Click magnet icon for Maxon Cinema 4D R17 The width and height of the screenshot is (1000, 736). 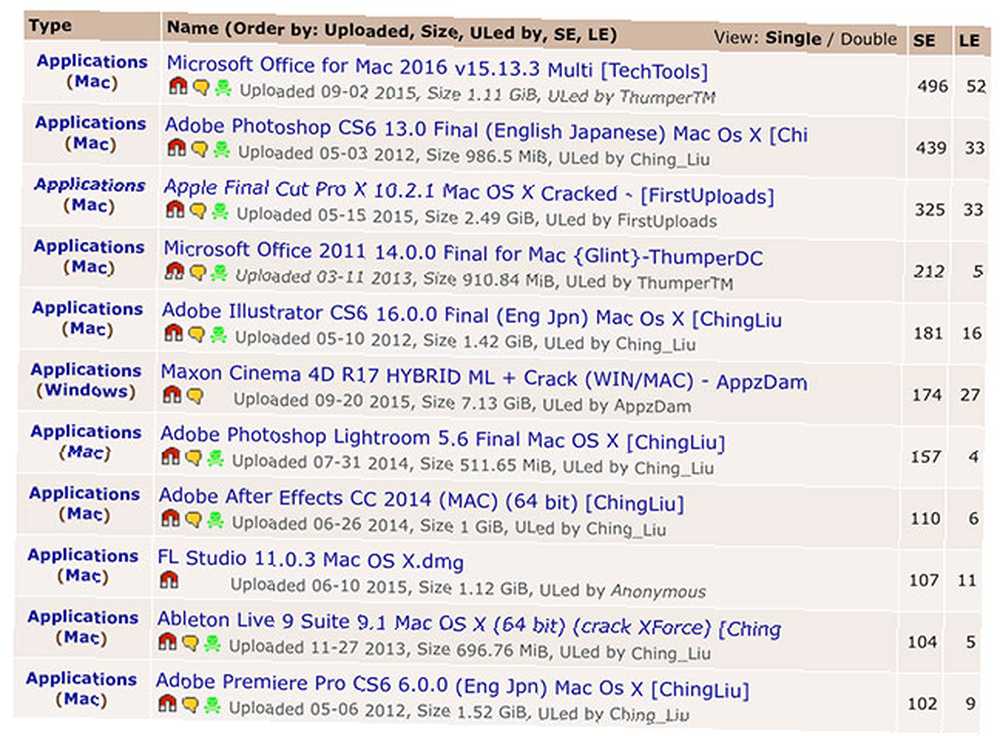click(172, 395)
